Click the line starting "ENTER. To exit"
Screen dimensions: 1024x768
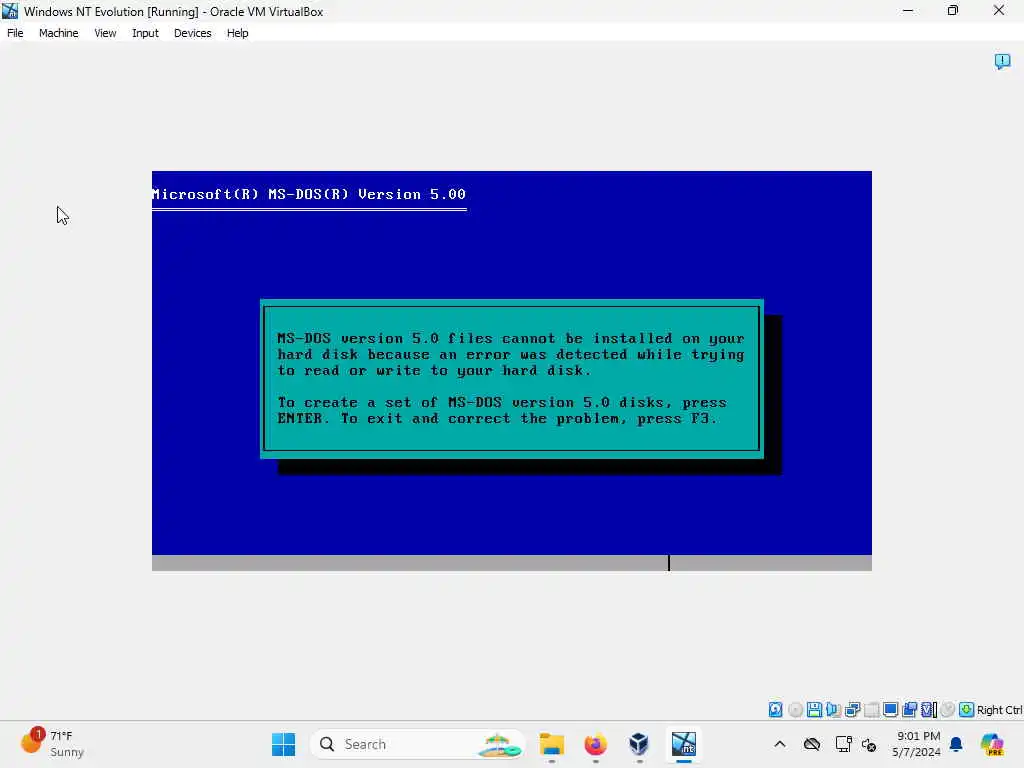tap(497, 419)
